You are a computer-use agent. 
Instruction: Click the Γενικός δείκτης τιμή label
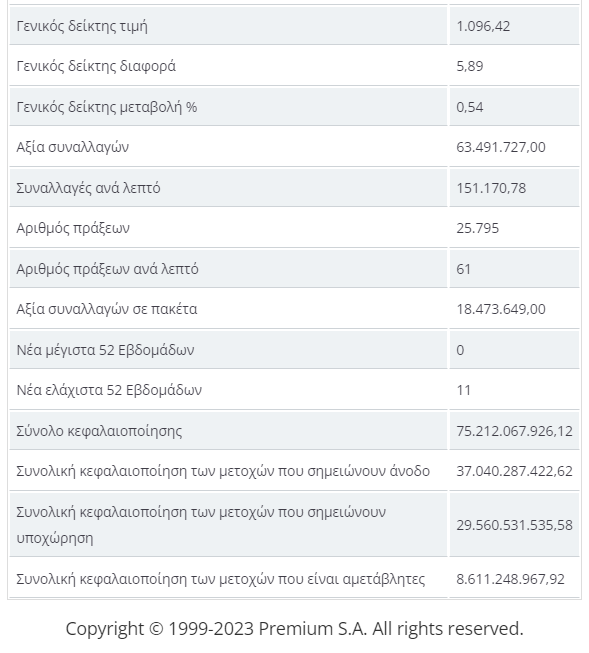click(x=82, y=26)
